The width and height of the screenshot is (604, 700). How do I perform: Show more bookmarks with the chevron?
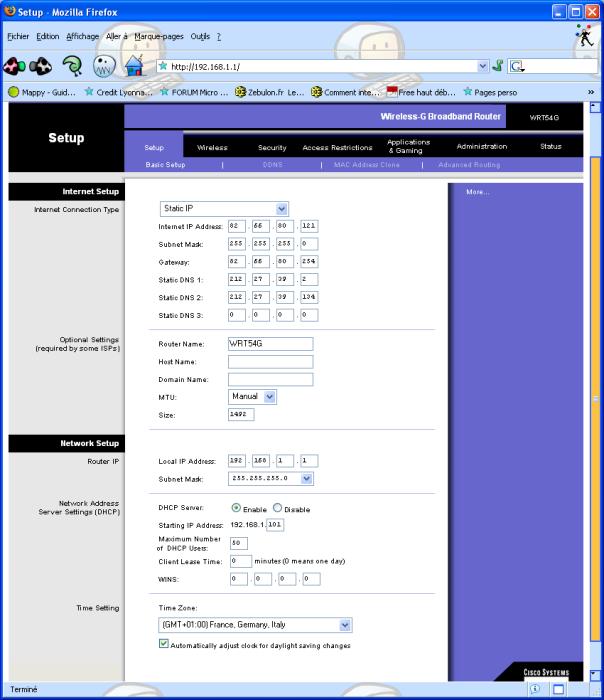[591, 92]
